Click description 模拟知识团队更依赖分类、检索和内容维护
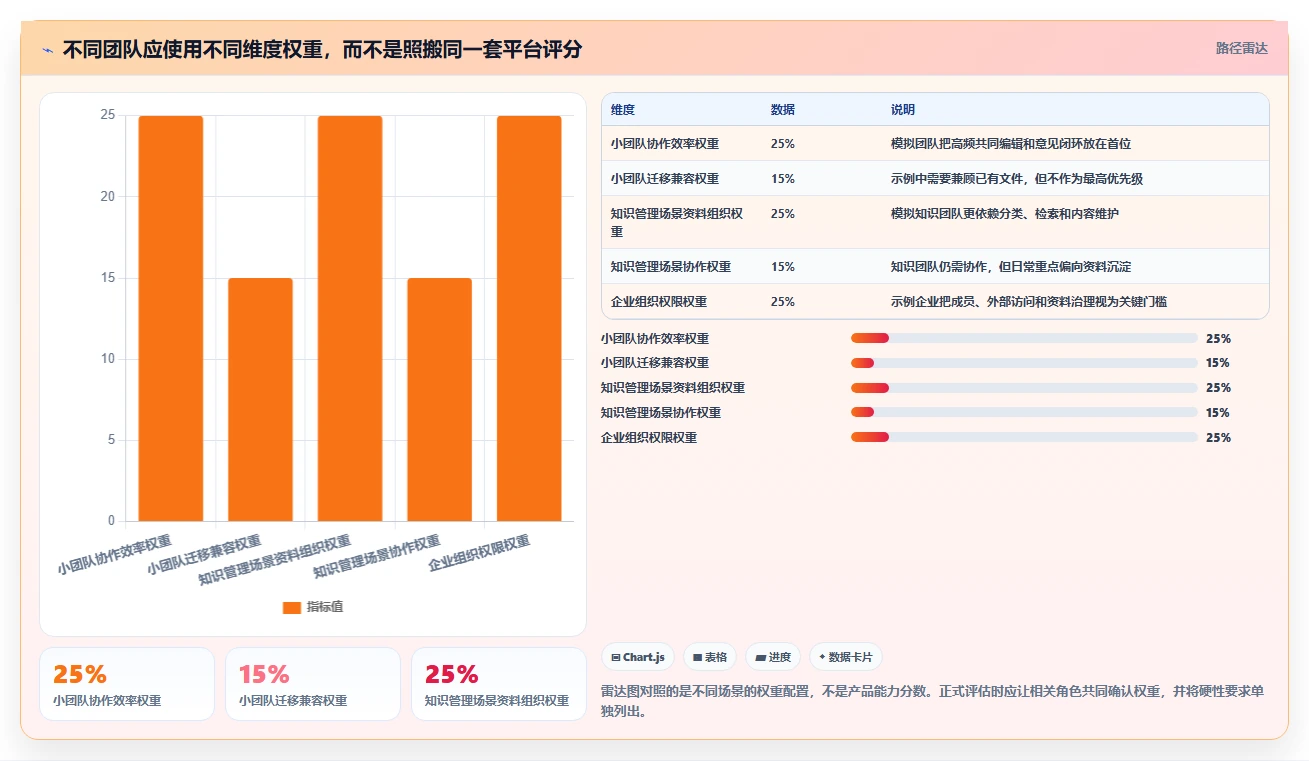Screen dimensions: 1309x761 tap(1005, 214)
